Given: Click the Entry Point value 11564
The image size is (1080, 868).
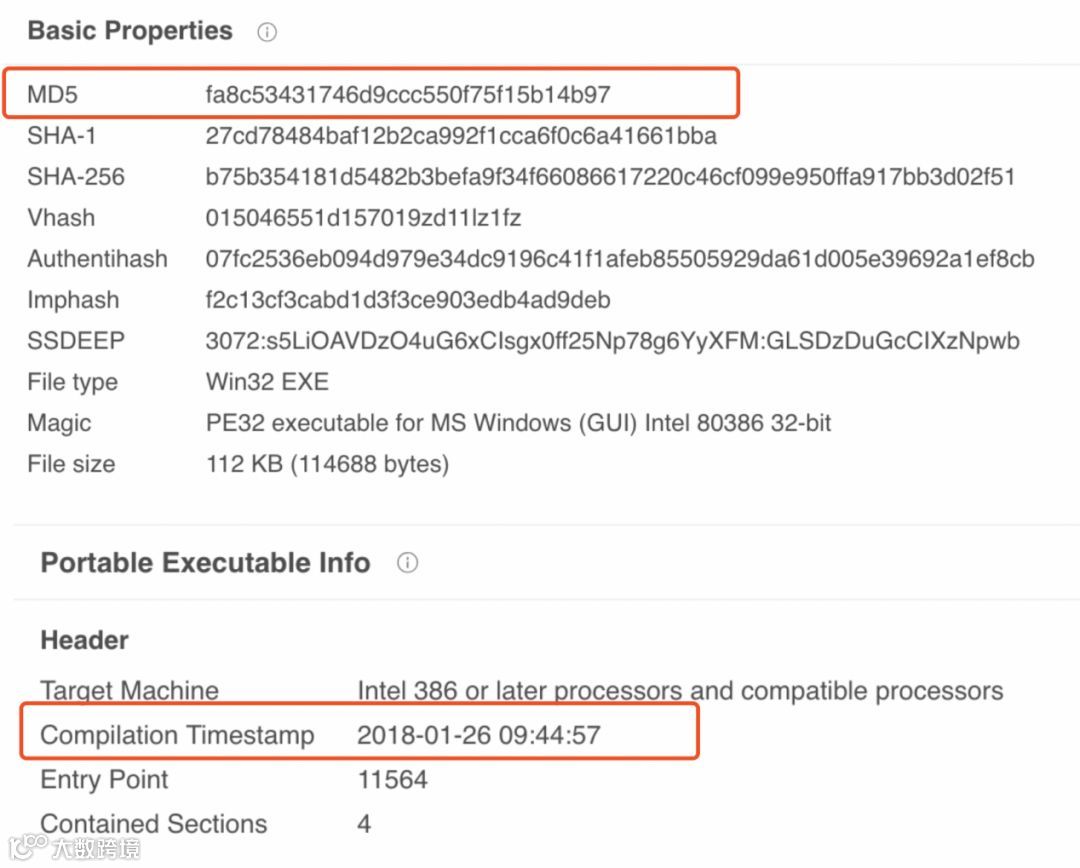Looking at the screenshot, I should (x=392, y=780).
